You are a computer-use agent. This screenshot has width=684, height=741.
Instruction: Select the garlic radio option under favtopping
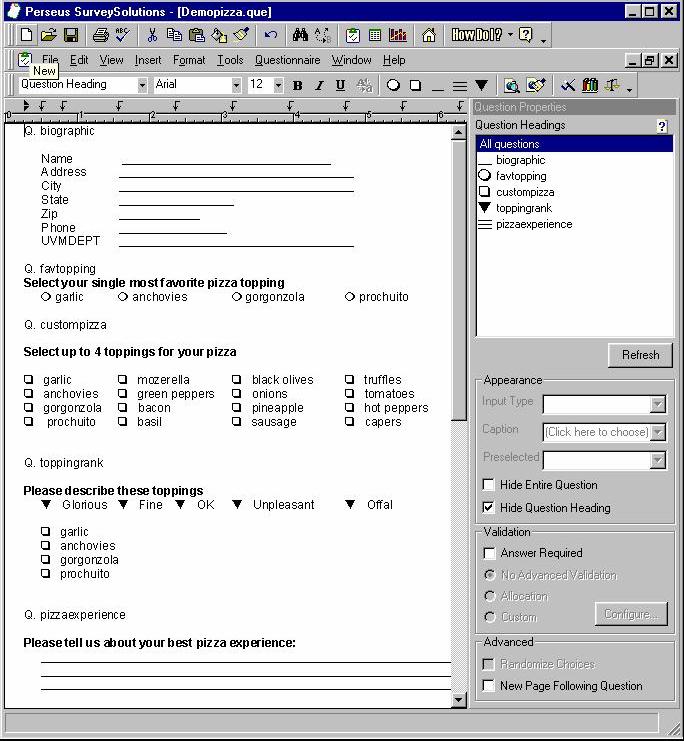46,297
